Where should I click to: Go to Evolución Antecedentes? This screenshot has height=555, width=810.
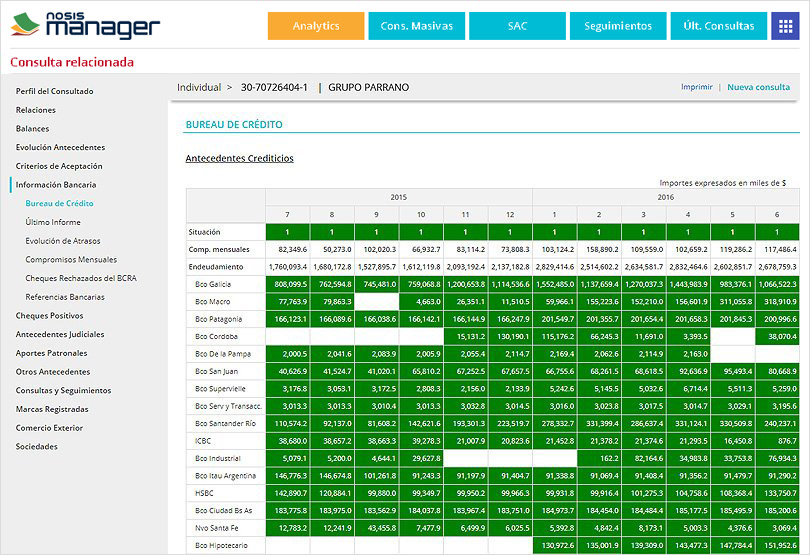point(60,147)
